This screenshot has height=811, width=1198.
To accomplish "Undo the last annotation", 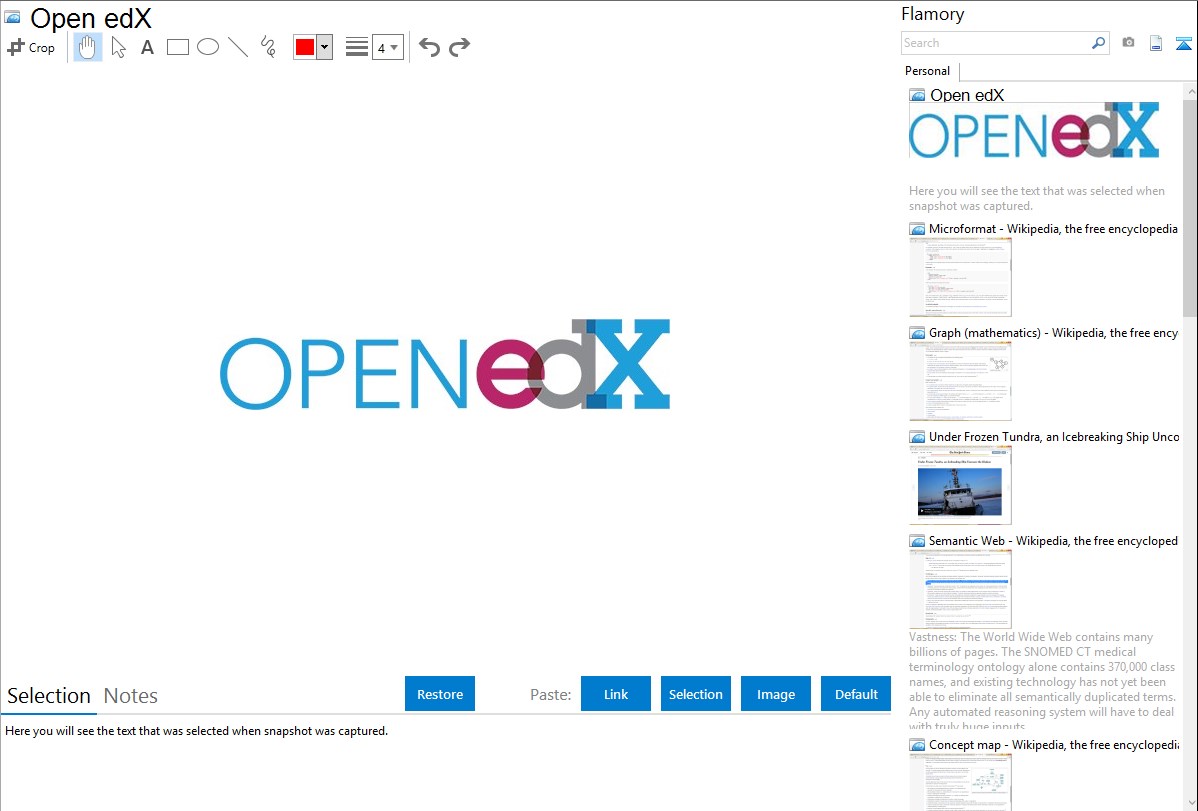I will point(429,47).
